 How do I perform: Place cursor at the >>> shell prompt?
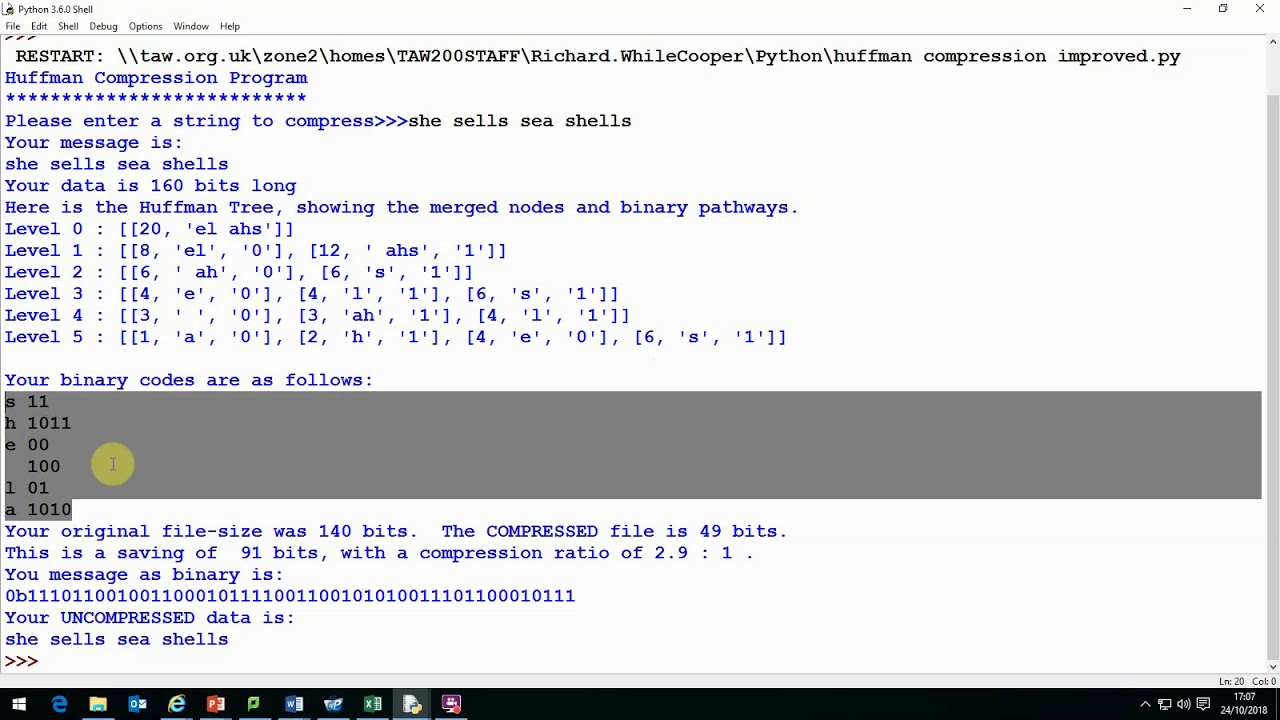point(21,661)
